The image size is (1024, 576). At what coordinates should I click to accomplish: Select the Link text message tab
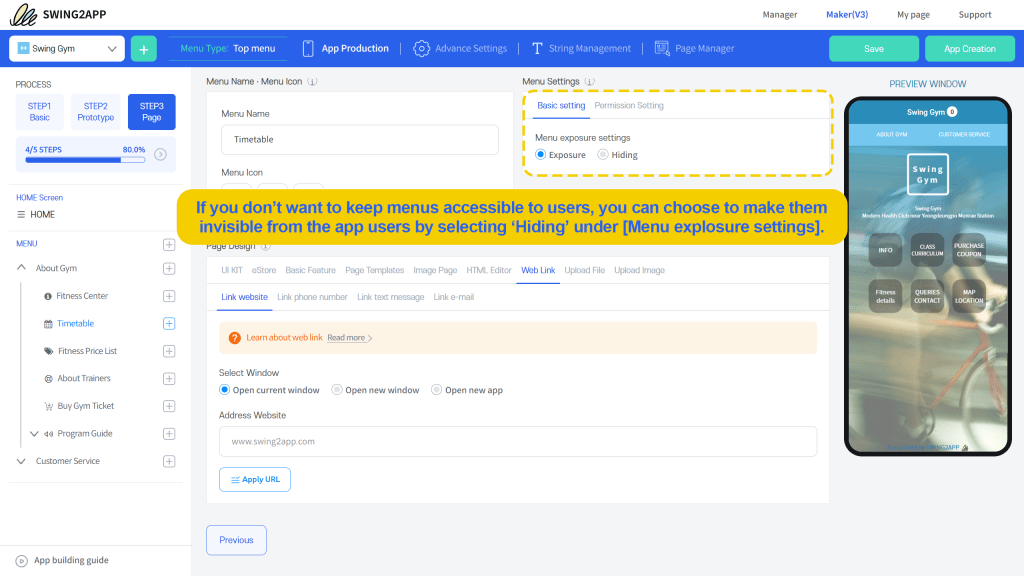click(x=391, y=297)
